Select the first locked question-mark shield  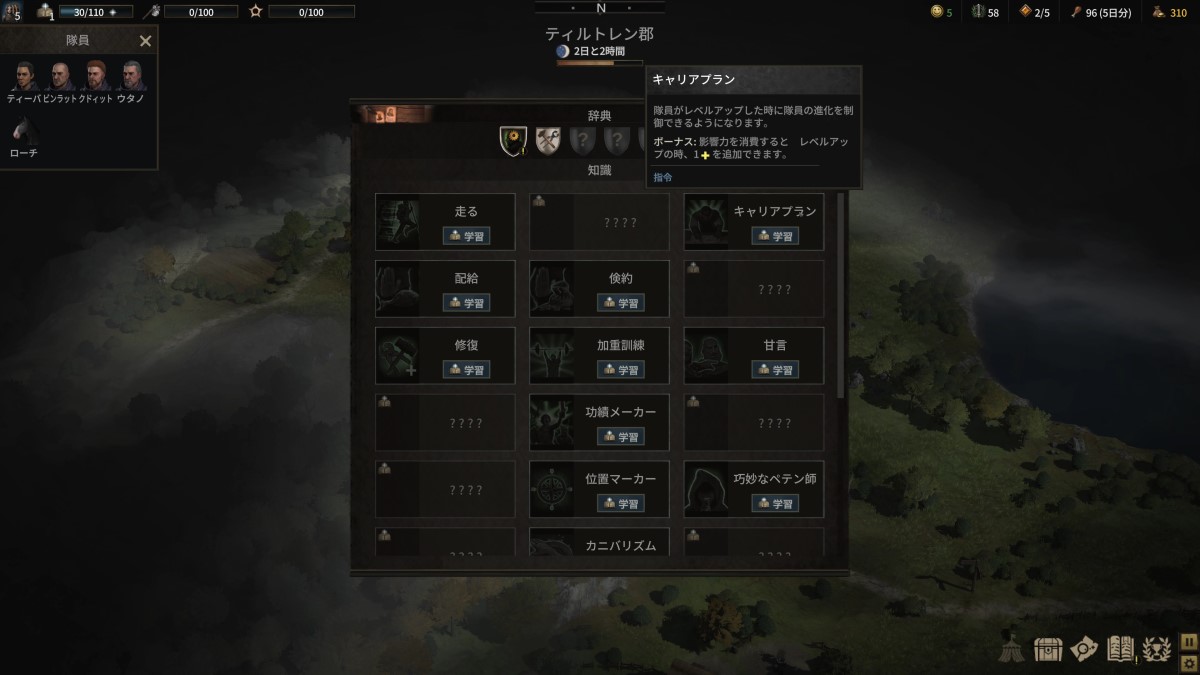[x=582, y=141]
